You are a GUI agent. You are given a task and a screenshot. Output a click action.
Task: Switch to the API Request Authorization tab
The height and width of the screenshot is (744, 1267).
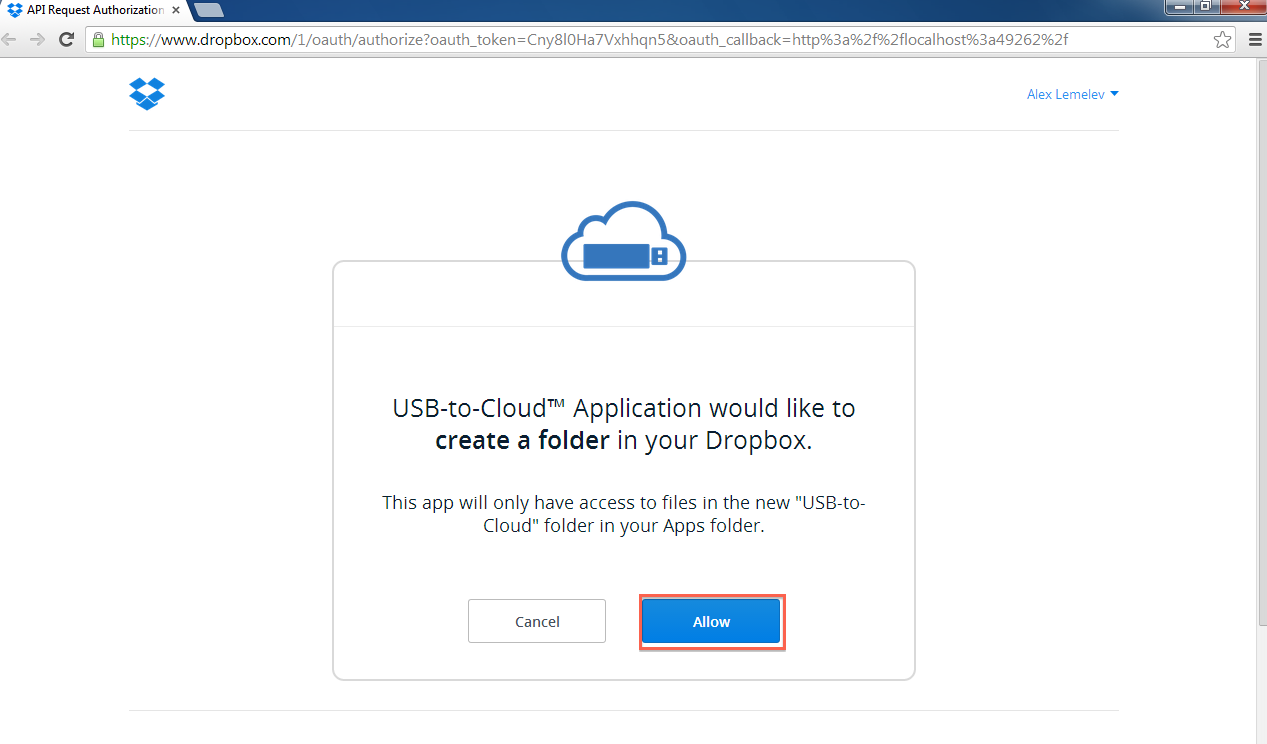point(90,10)
